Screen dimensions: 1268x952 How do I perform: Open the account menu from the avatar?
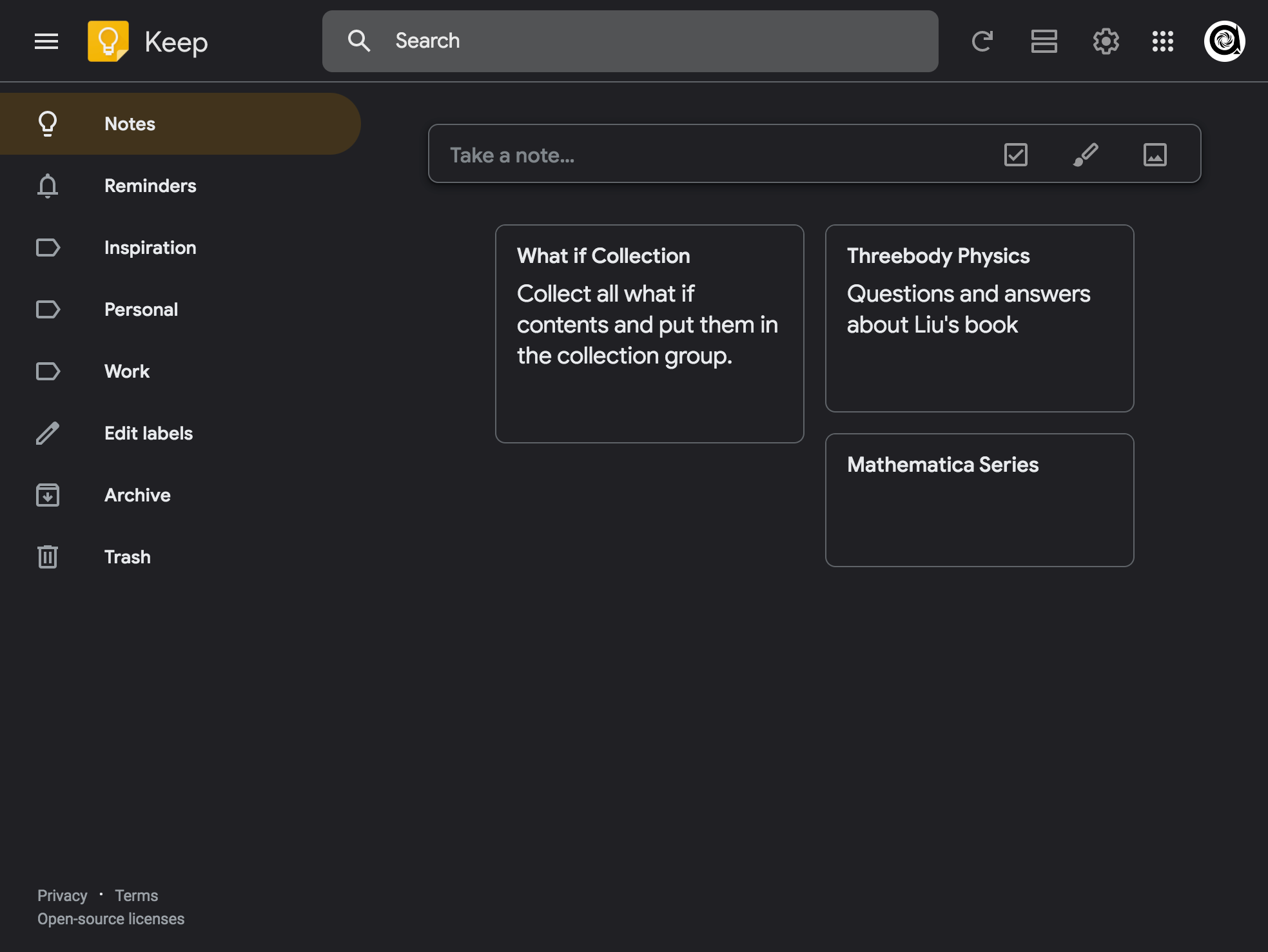(1224, 41)
